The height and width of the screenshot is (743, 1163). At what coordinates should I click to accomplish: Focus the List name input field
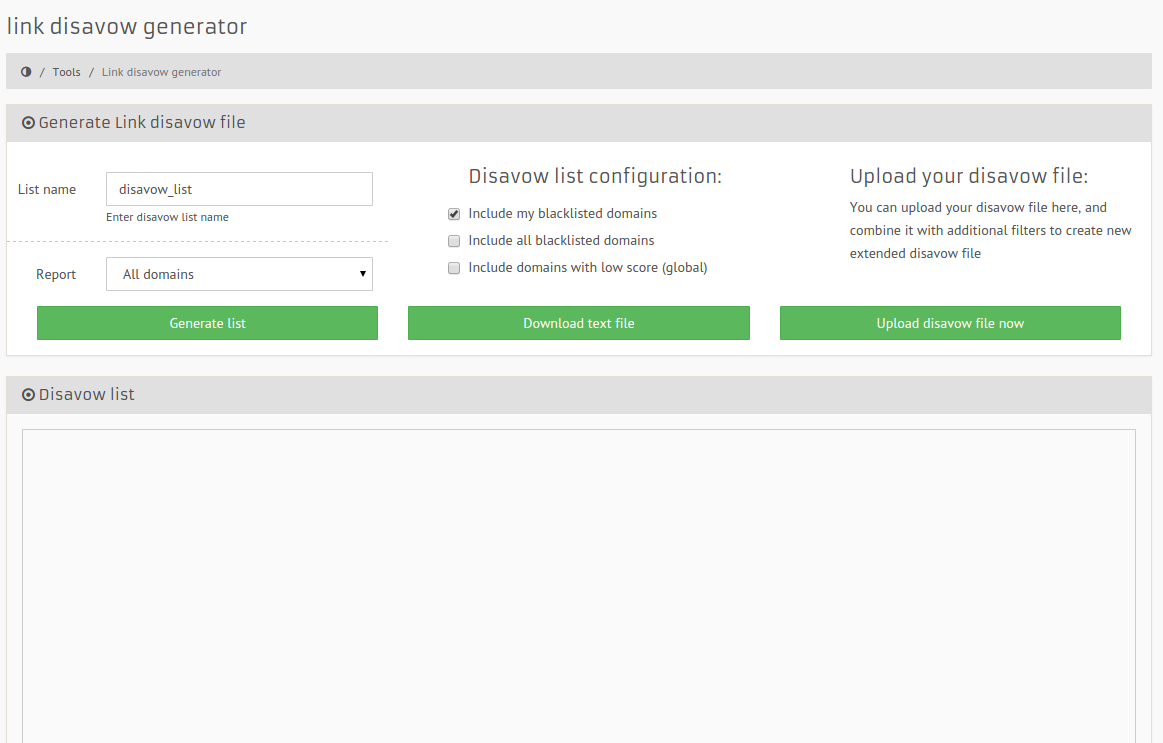point(238,189)
